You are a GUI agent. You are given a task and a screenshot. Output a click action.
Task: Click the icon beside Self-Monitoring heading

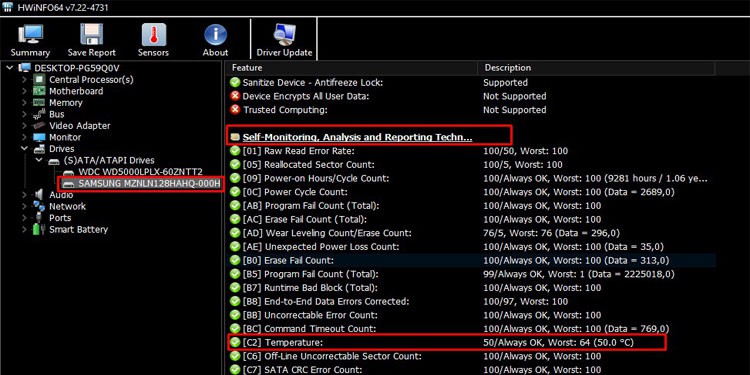pos(234,137)
